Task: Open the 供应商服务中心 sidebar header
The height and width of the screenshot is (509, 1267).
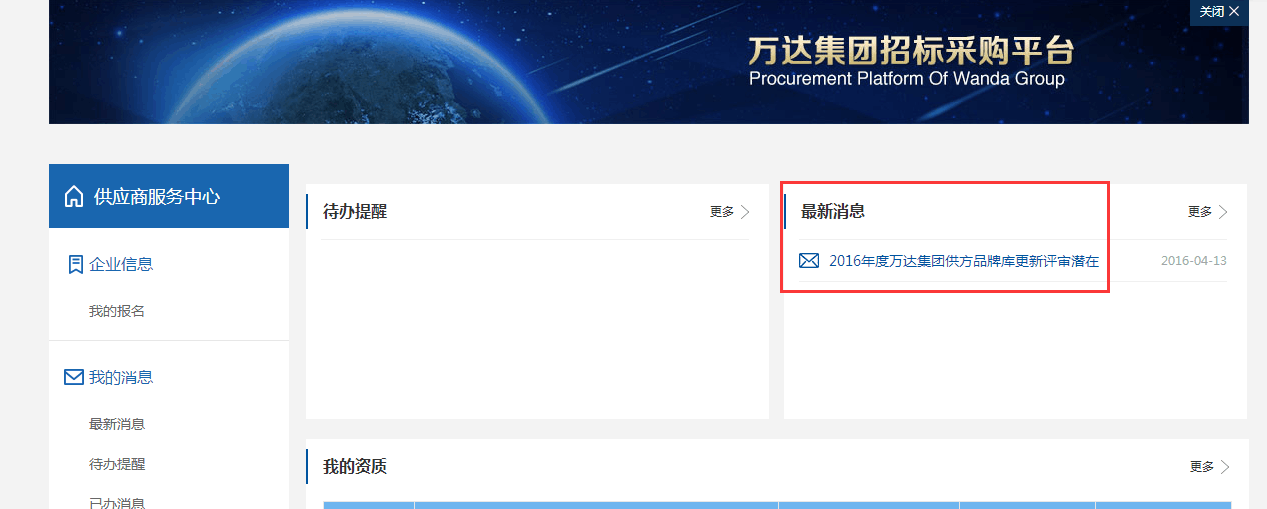Action: click(169, 196)
